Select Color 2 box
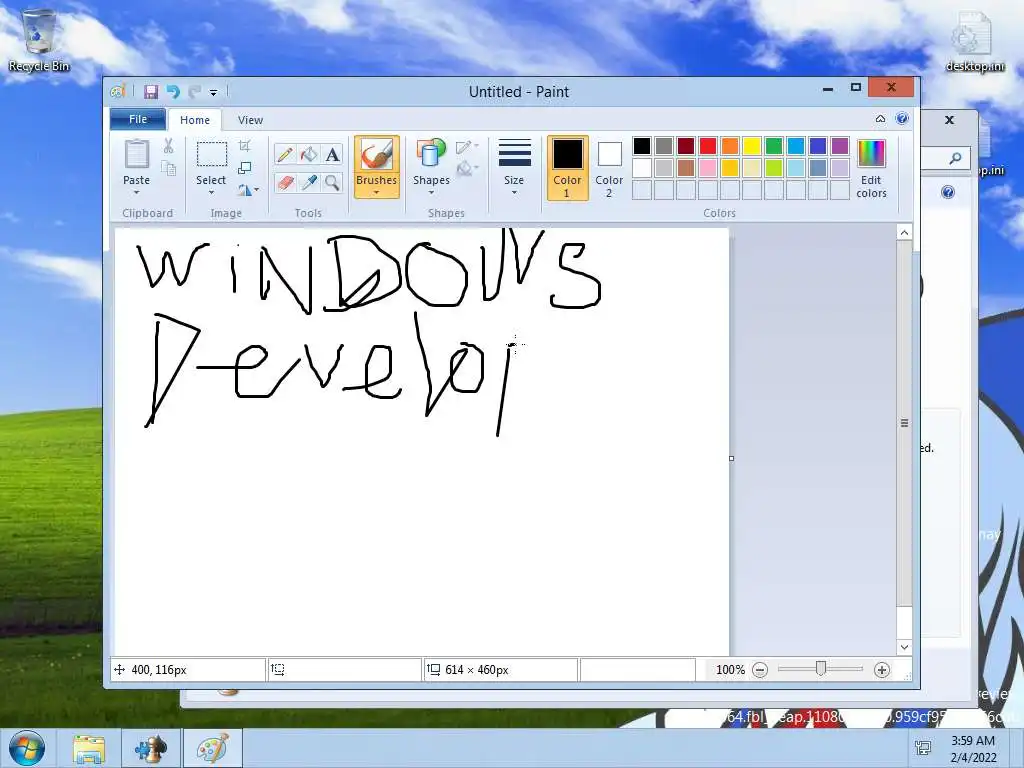Image resolution: width=1024 pixels, height=768 pixels. point(609,168)
